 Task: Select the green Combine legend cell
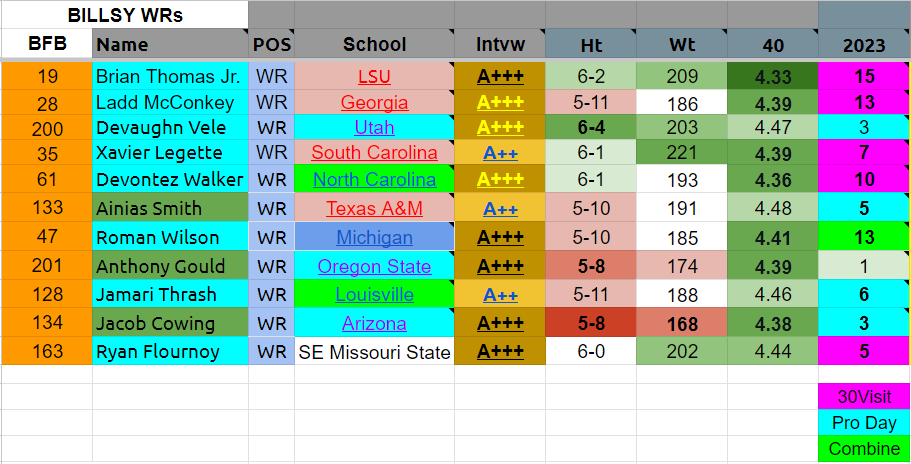[864, 448]
